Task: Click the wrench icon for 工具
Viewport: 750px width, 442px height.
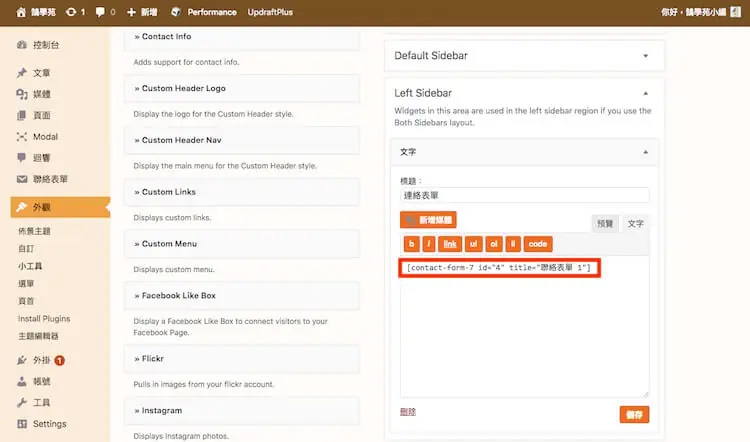Action: click(x=22, y=402)
